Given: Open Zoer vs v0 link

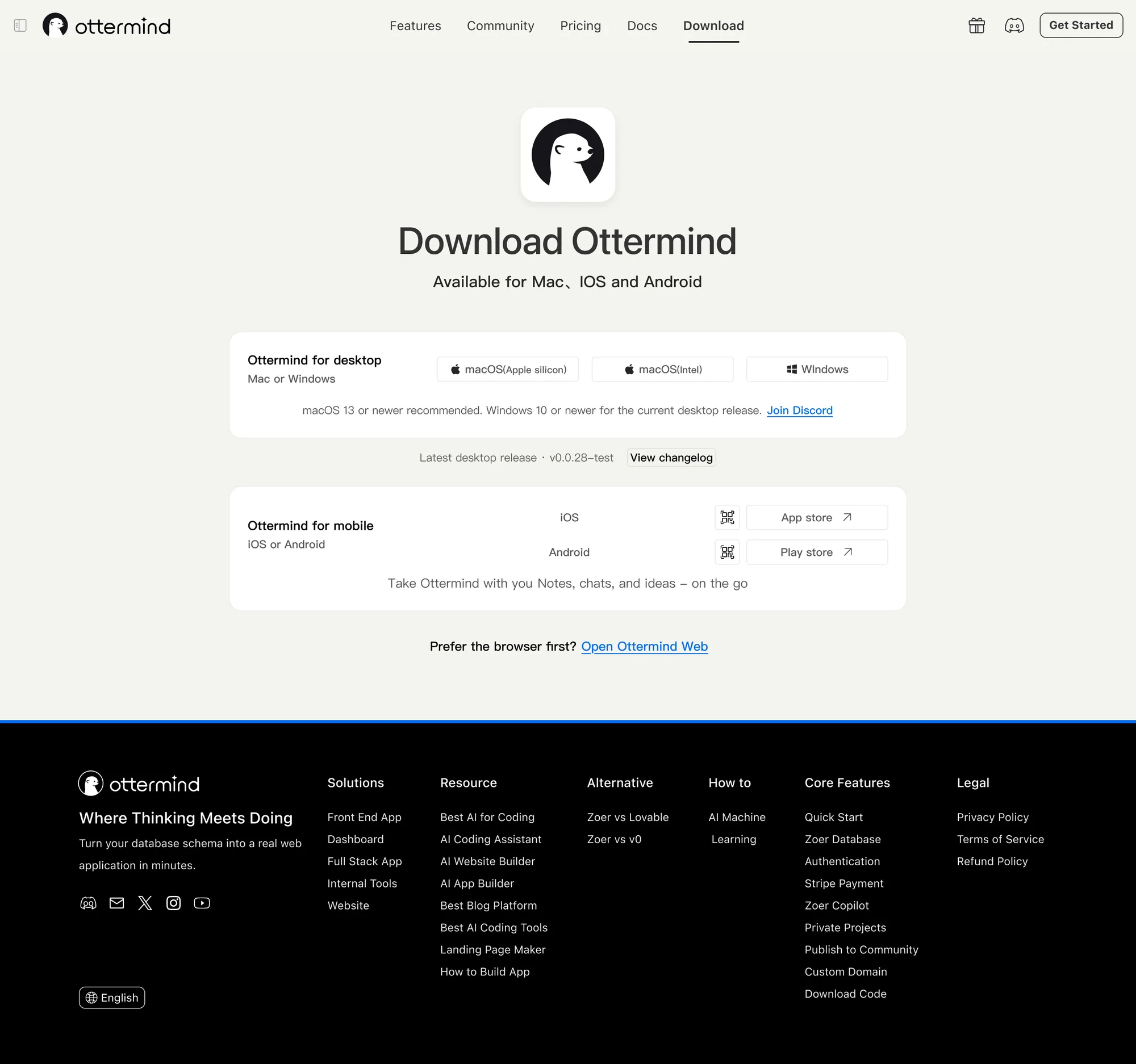Looking at the screenshot, I should tap(614, 840).
